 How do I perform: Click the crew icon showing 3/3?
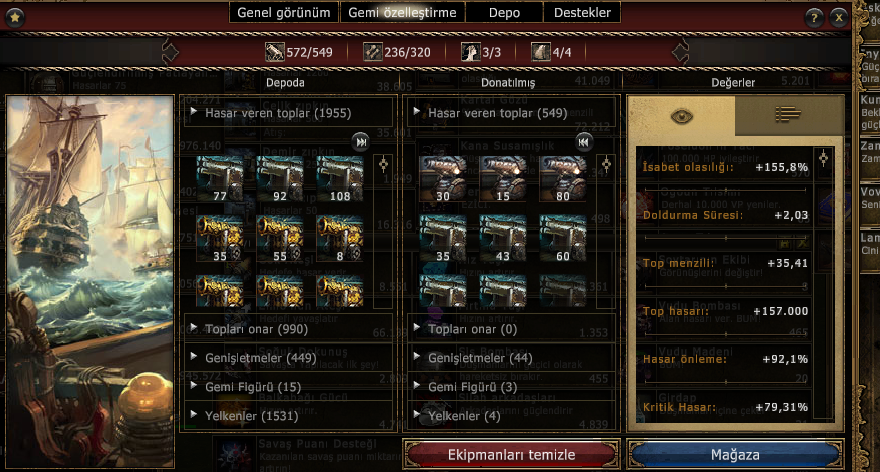coord(470,52)
